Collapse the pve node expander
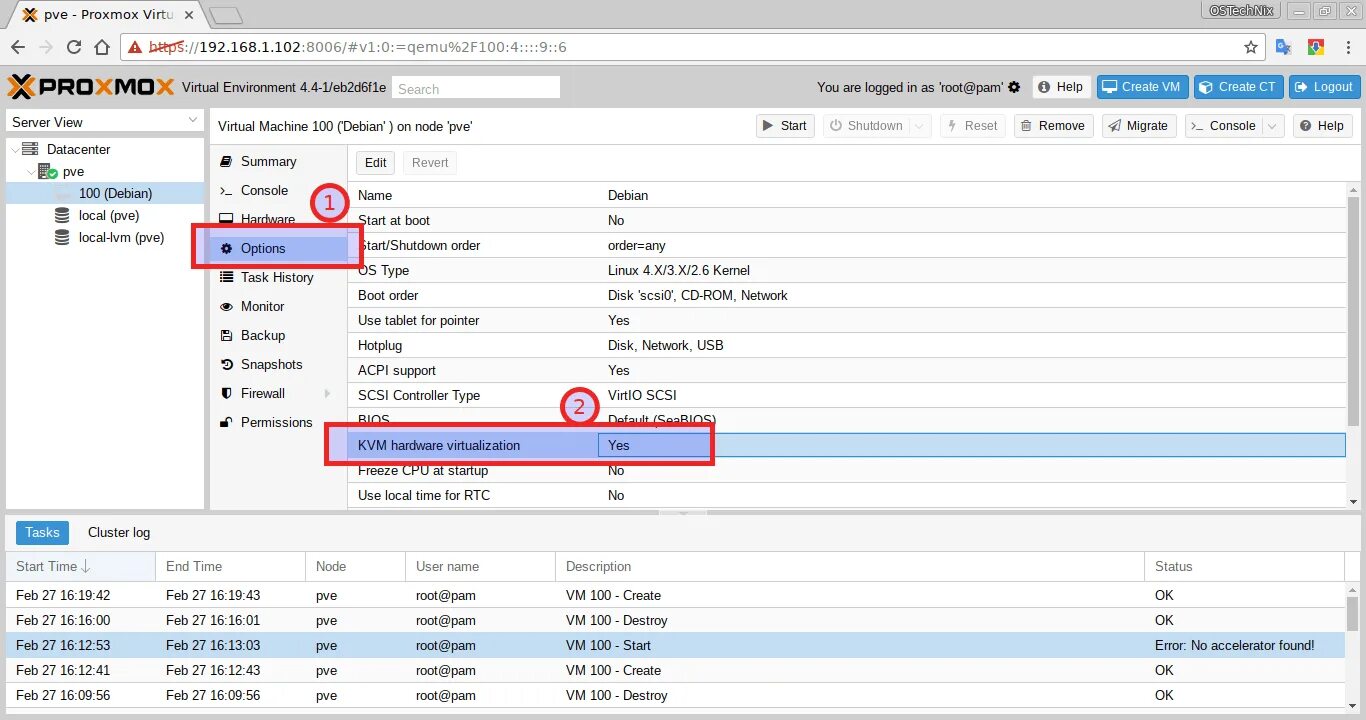The height and width of the screenshot is (720, 1366). coord(30,172)
